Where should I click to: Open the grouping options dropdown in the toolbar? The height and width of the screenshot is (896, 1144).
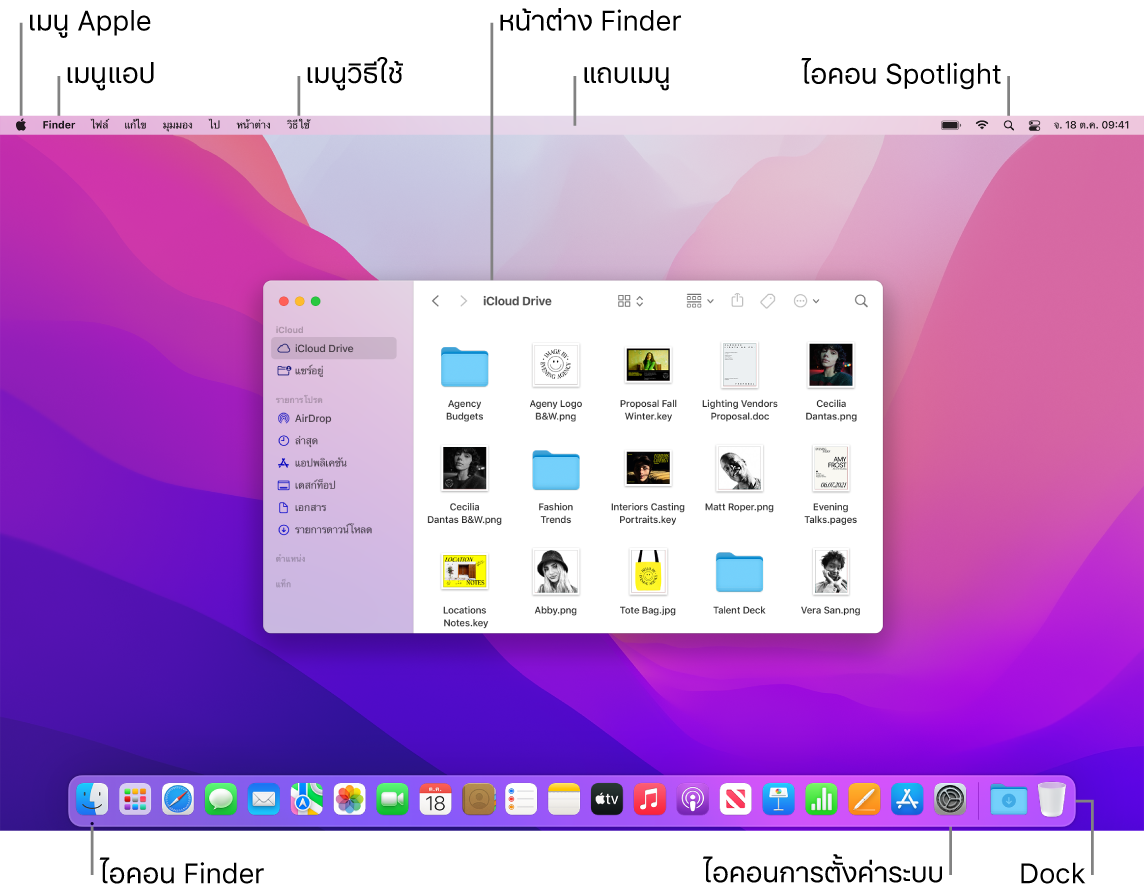pyautogui.click(x=698, y=300)
